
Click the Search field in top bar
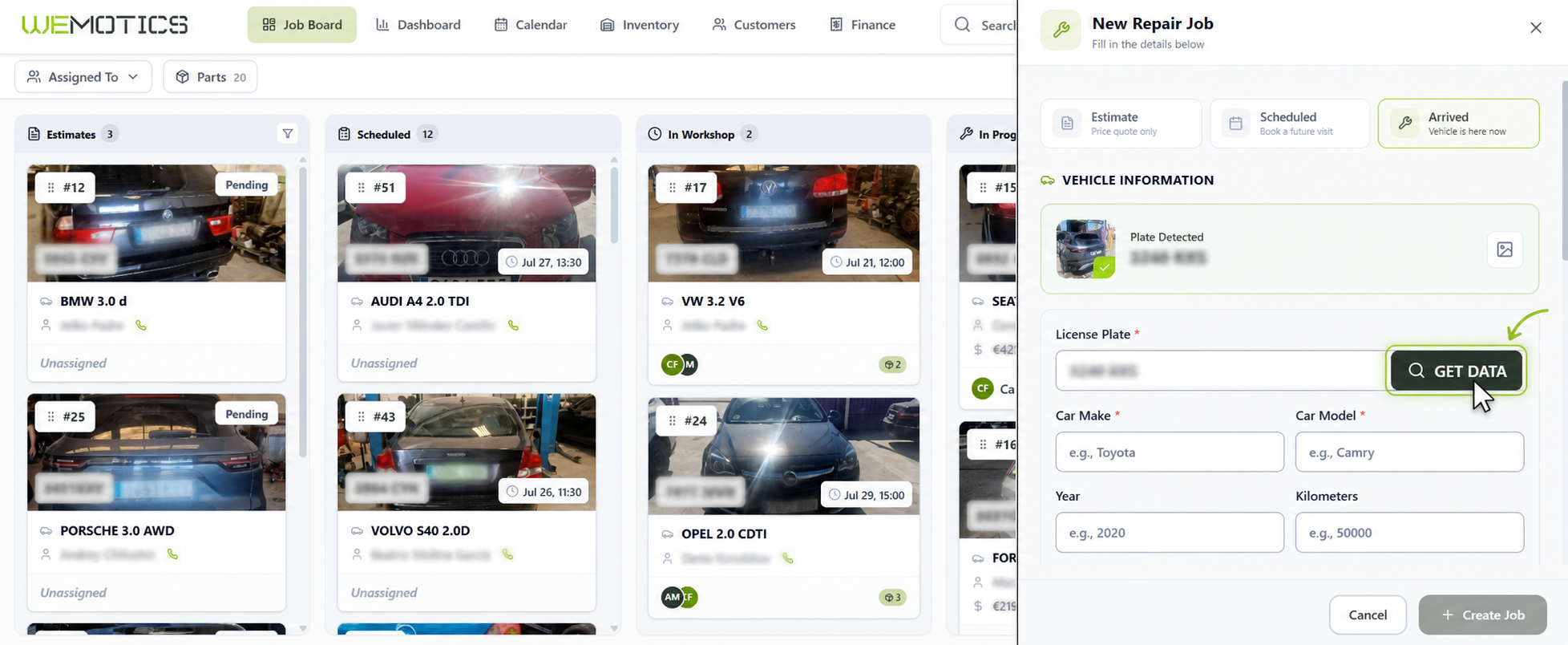pyautogui.click(x=979, y=25)
